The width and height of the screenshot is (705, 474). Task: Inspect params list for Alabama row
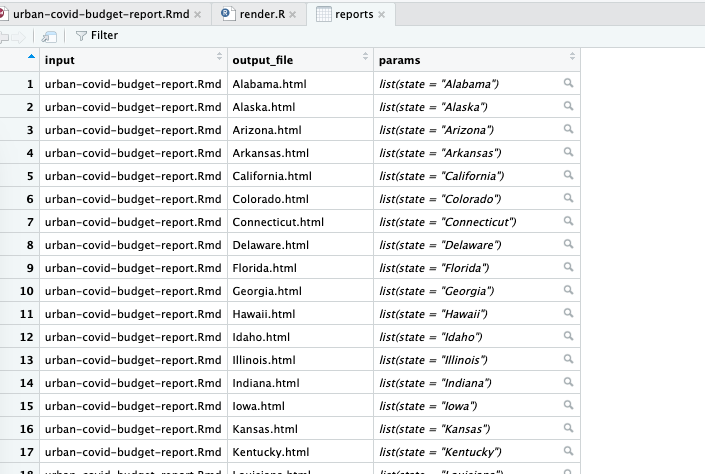(568, 83)
